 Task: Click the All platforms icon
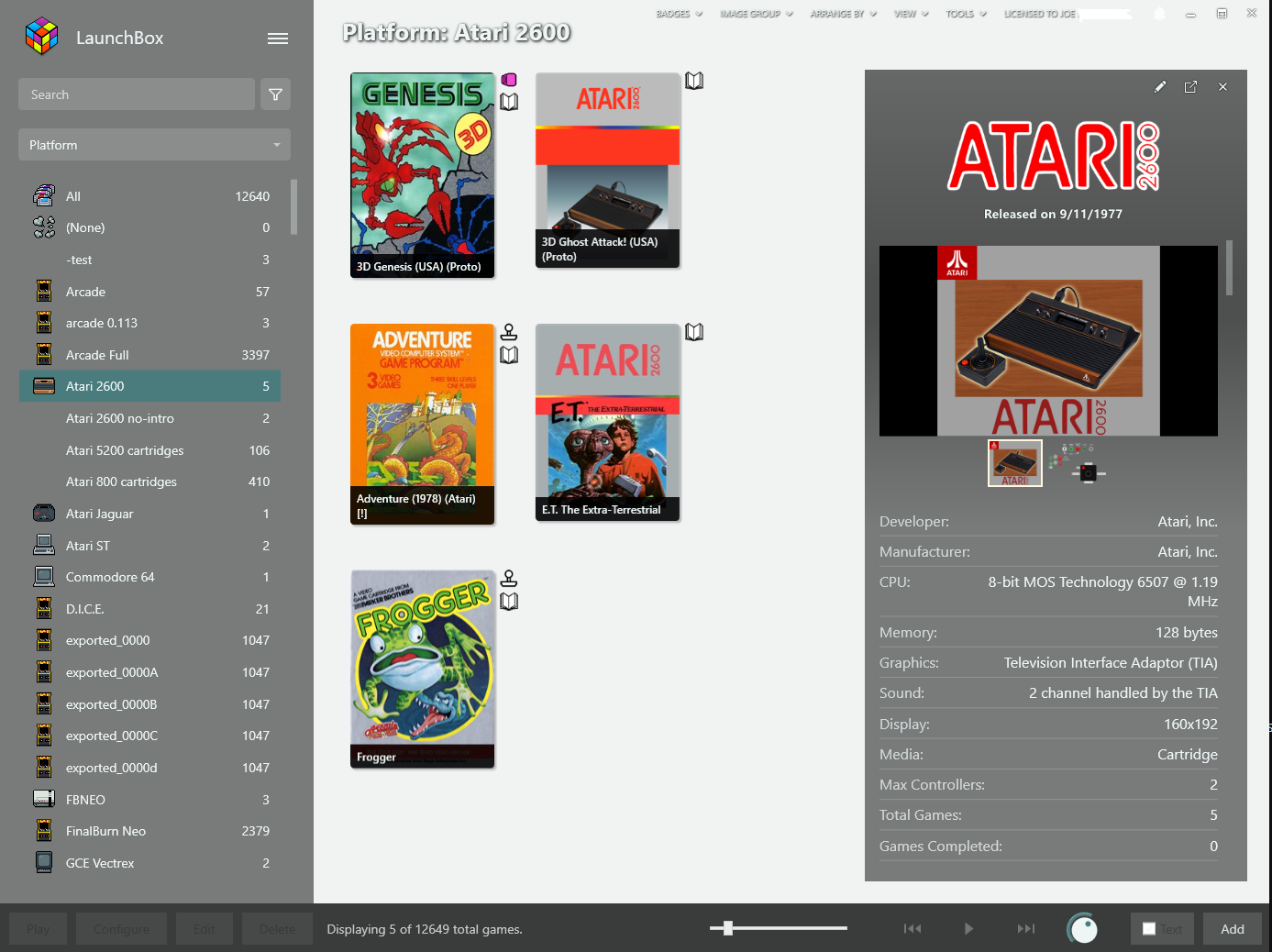click(44, 195)
